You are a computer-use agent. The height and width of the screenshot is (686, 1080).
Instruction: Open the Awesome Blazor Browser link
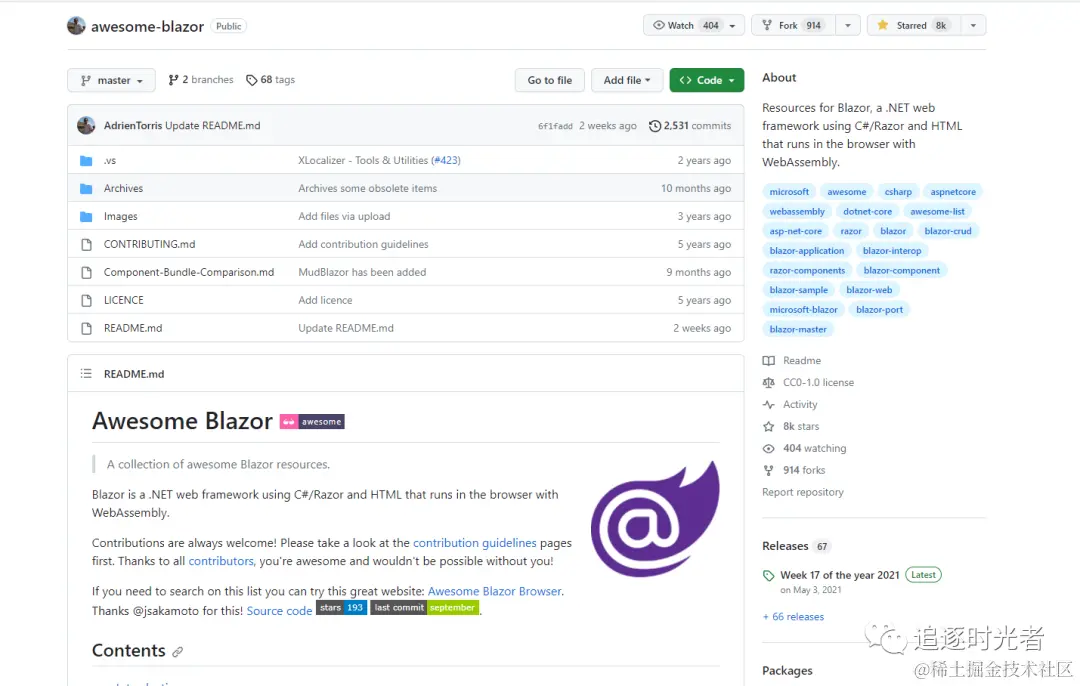tap(495, 592)
